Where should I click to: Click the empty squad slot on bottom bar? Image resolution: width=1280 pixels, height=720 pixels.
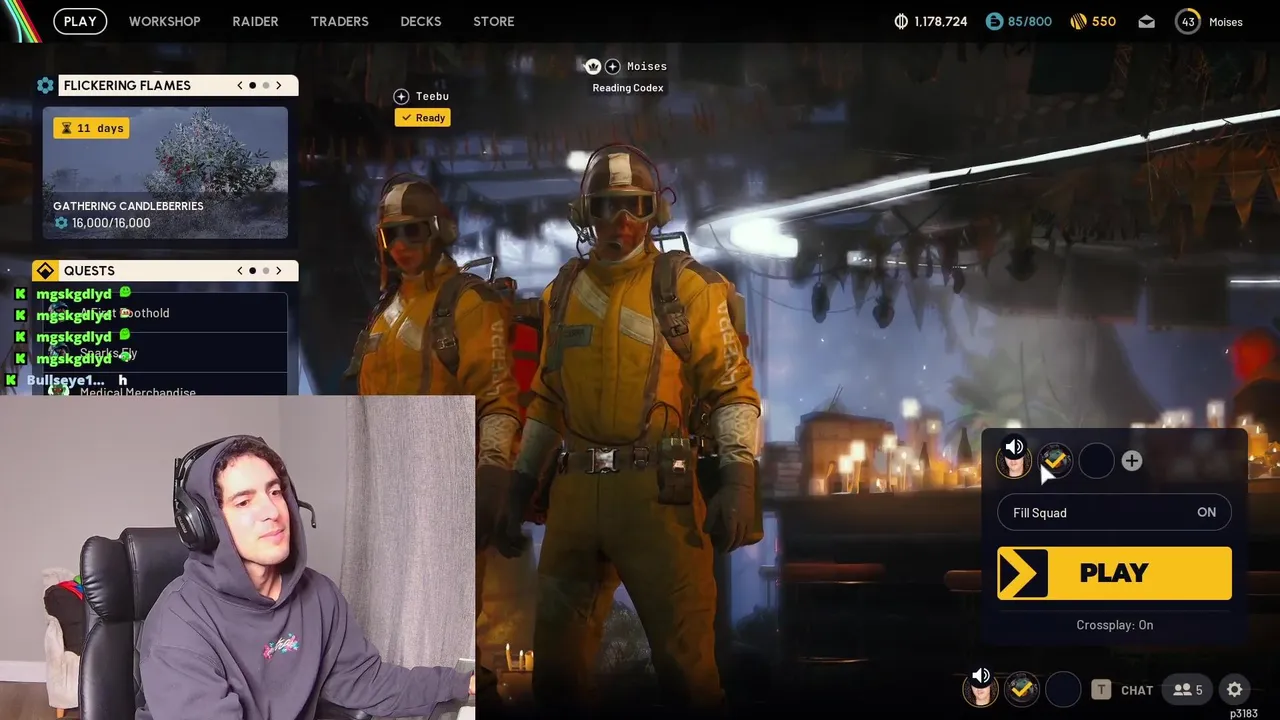pos(1063,689)
